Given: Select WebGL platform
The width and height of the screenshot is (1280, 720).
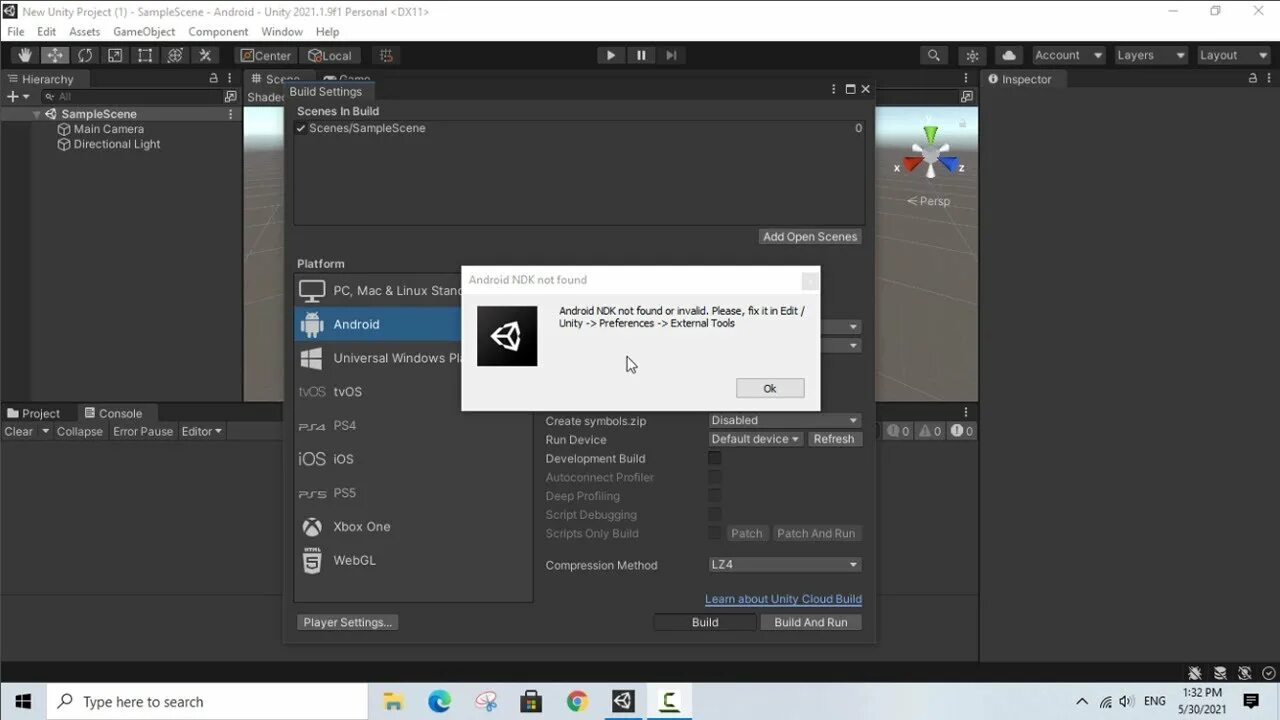Looking at the screenshot, I should (414, 560).
